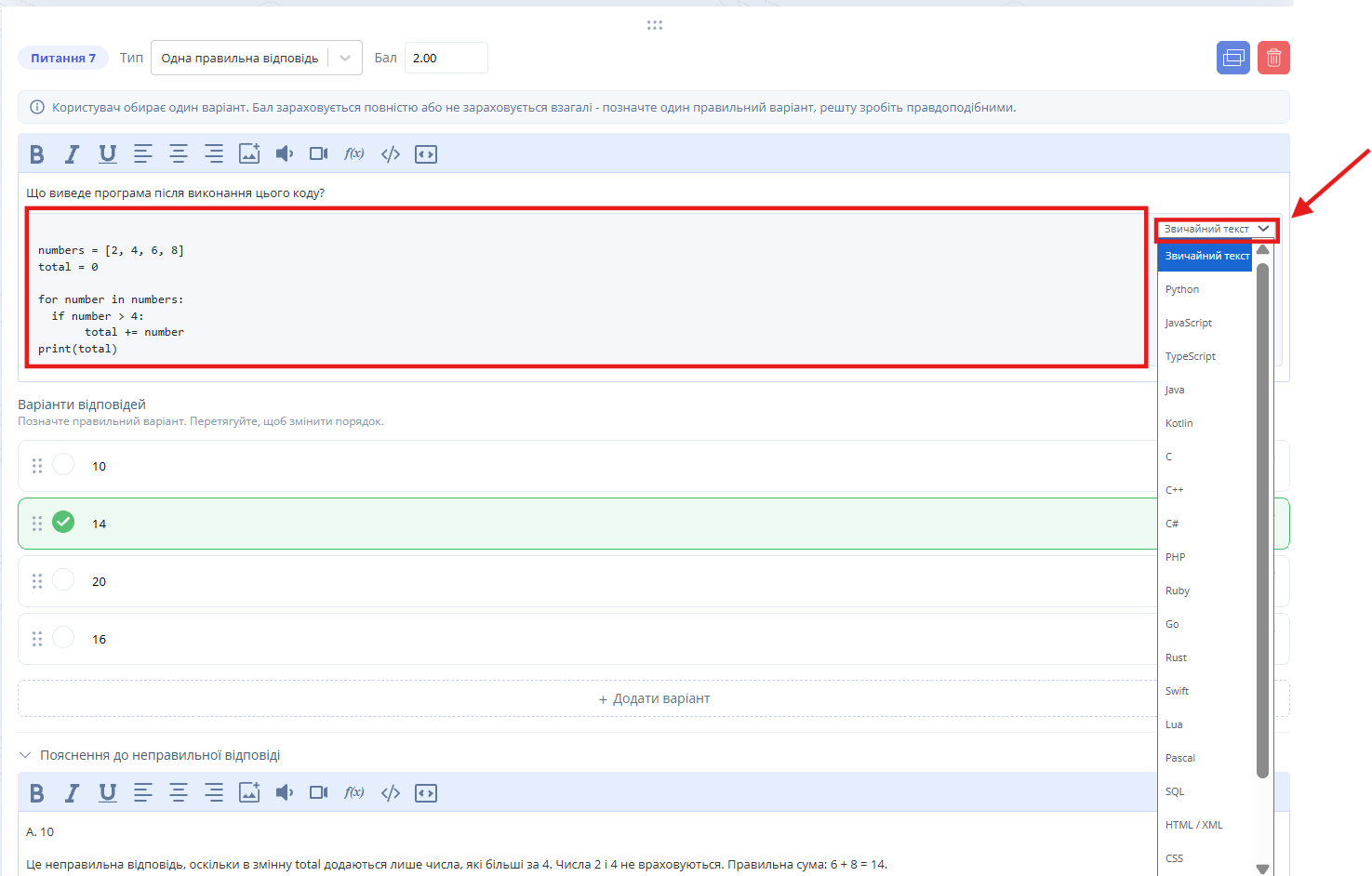Select Rust in the language list
1372x876 pixels.
tap(1205, 657)
